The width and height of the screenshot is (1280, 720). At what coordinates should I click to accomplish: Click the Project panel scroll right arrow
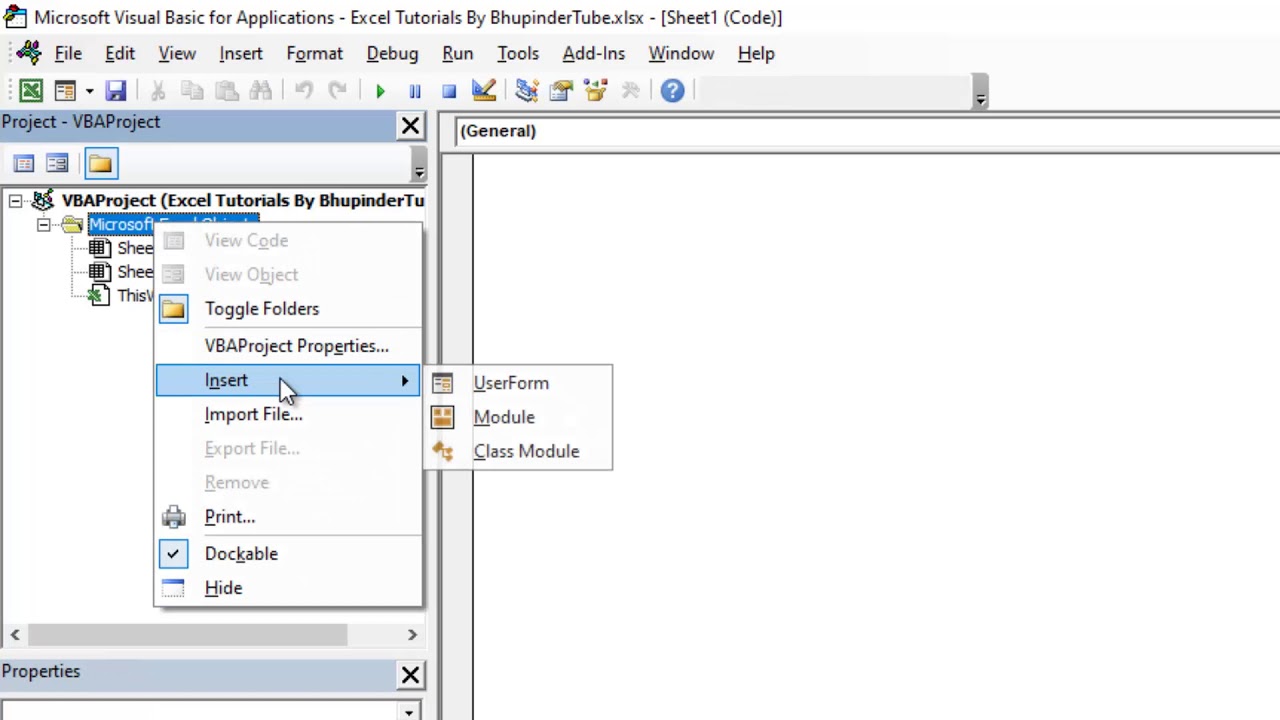coord(412,634)
